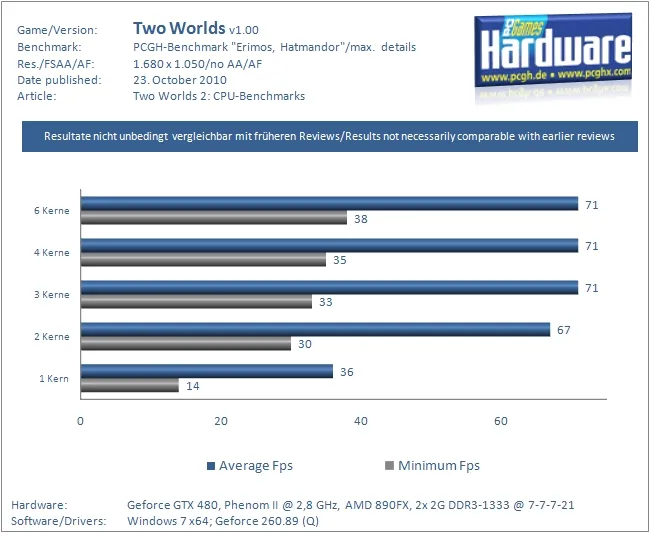Click 'Two Worlds 2: CPU-Benchmarks' article title
This screenshot has width=650, height=533.
[x=219, y=96]
